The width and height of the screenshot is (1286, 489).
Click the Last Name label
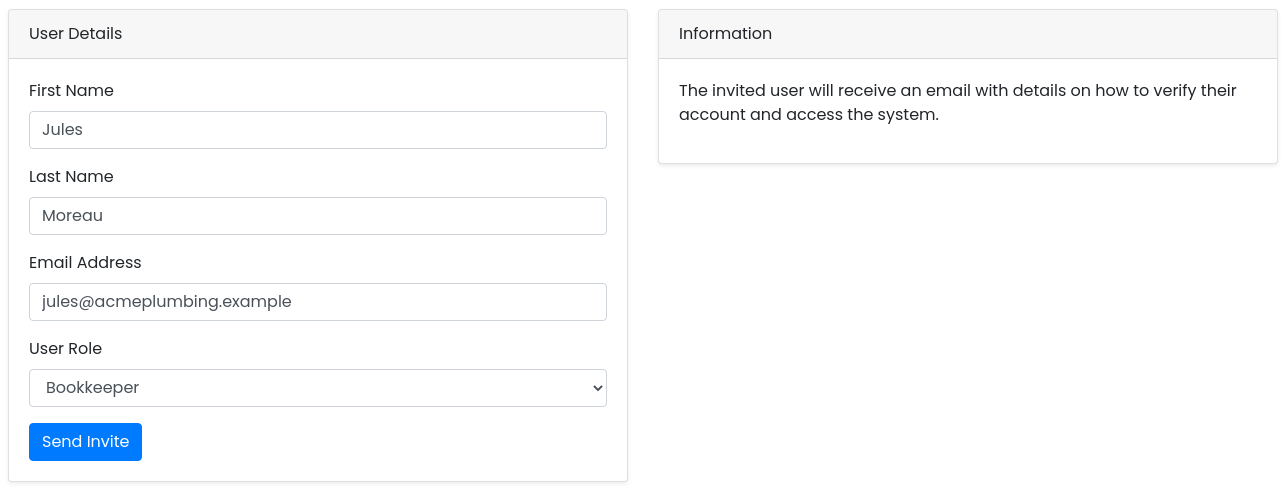(71, 177)
